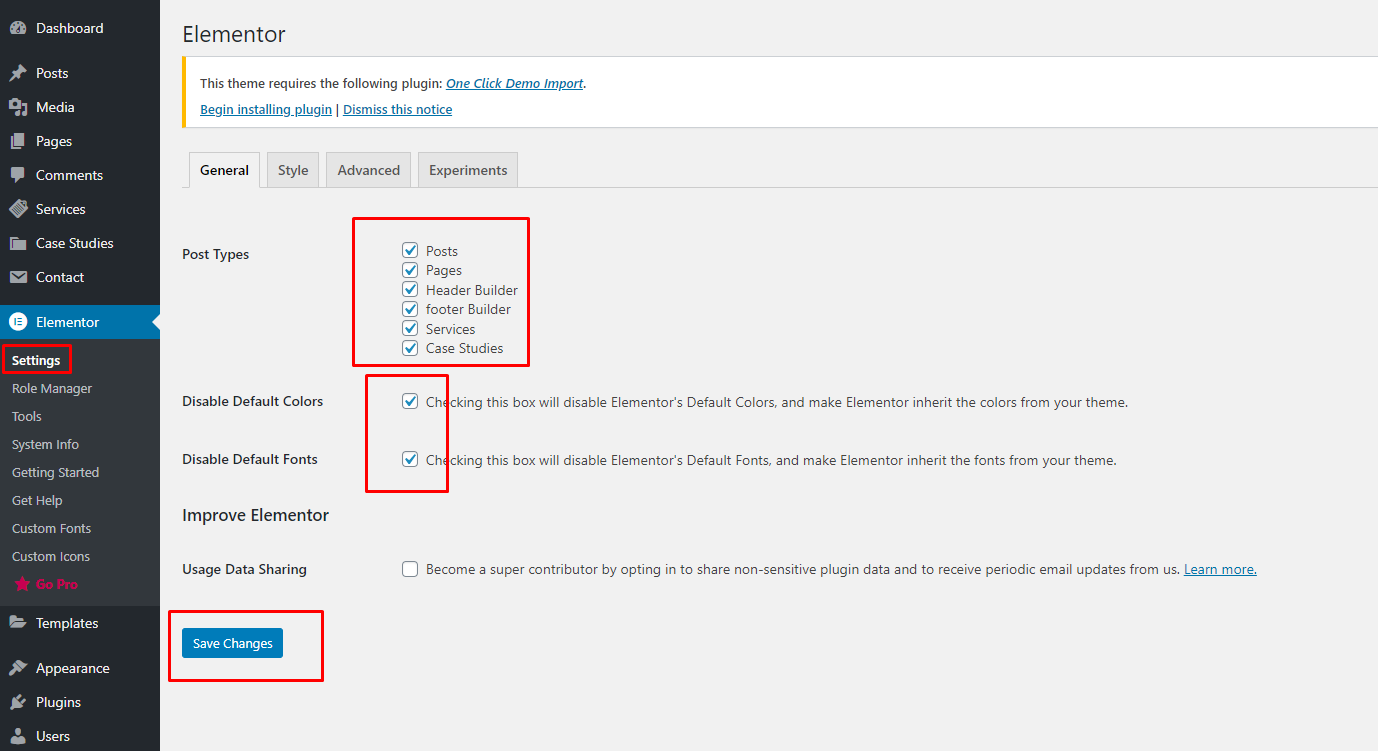
Task: Click the Go Pro menu item
Action: [x=56, y=584]
